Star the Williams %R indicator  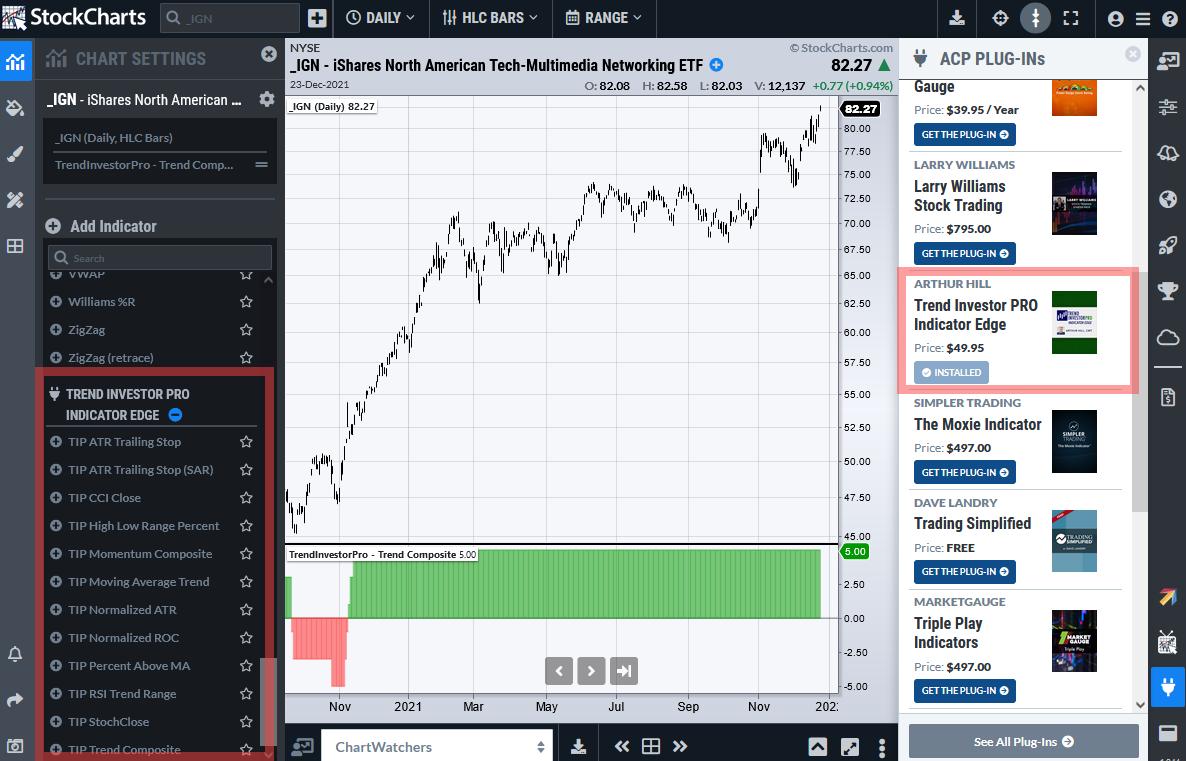(246, 302)
